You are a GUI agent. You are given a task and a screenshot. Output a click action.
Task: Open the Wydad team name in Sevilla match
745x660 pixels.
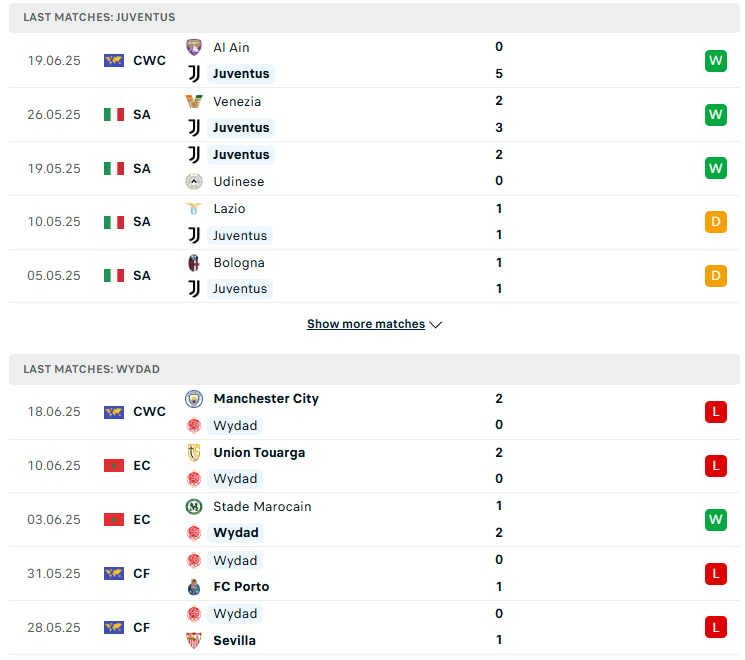coord(235,613)
